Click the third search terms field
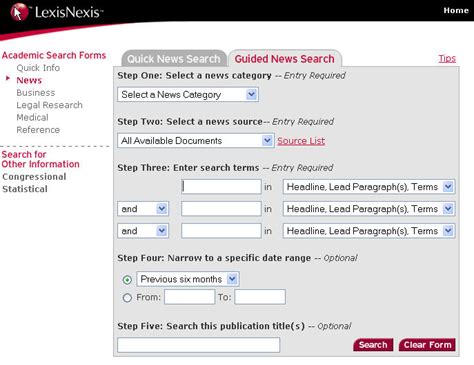The width and height of the screenshot is (474, 365). (x=221, y=231)
